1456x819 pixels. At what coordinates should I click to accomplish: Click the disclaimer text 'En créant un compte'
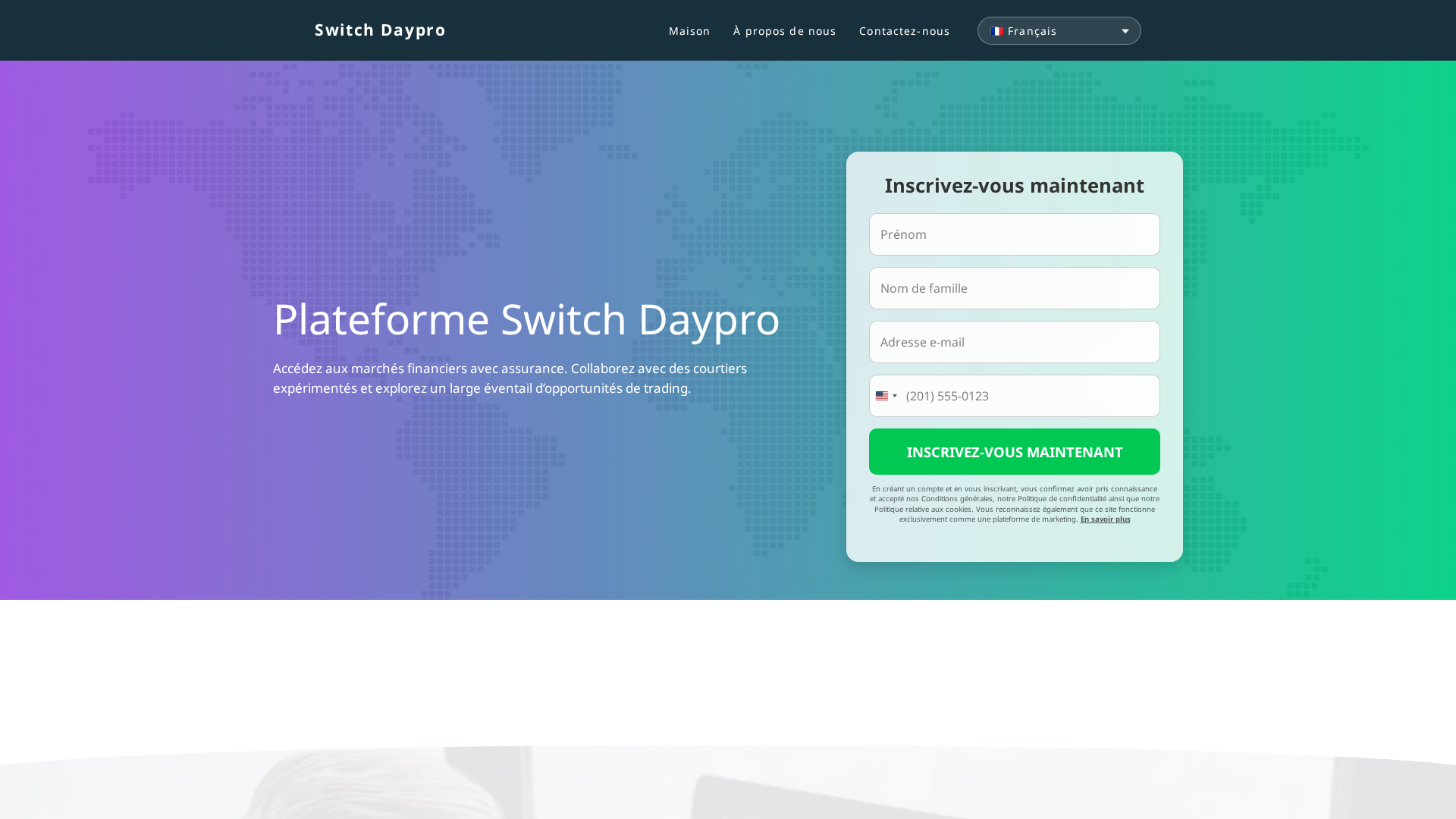[x=1014, y=504]
